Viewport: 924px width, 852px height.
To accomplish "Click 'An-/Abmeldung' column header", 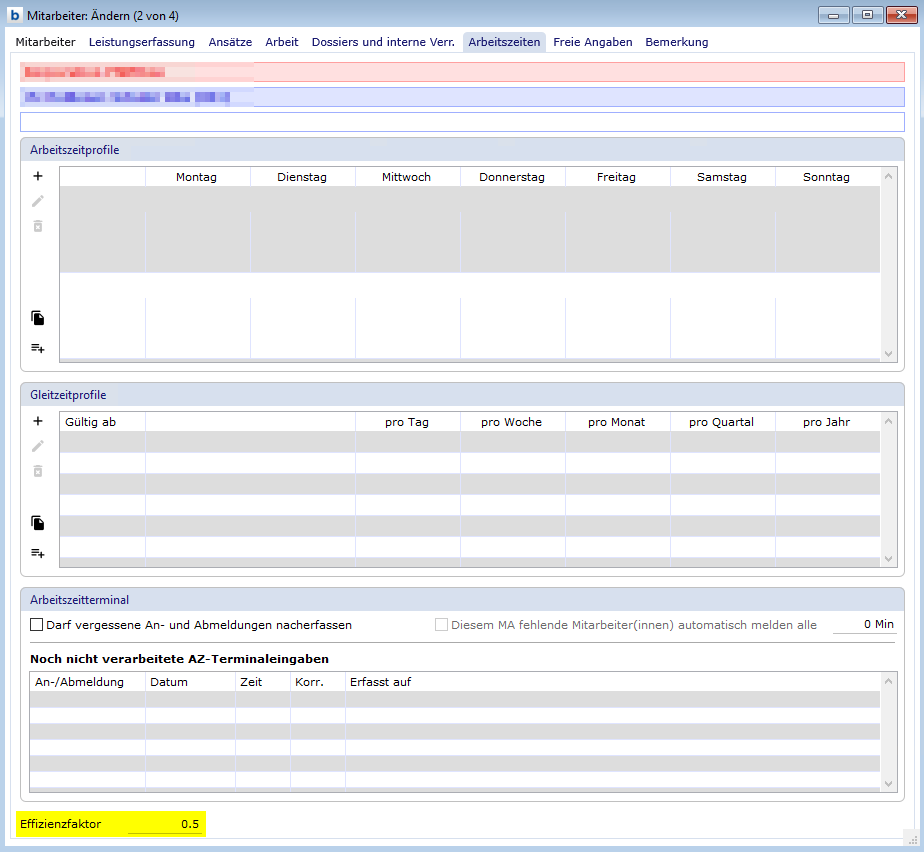I will click(79, 682).
